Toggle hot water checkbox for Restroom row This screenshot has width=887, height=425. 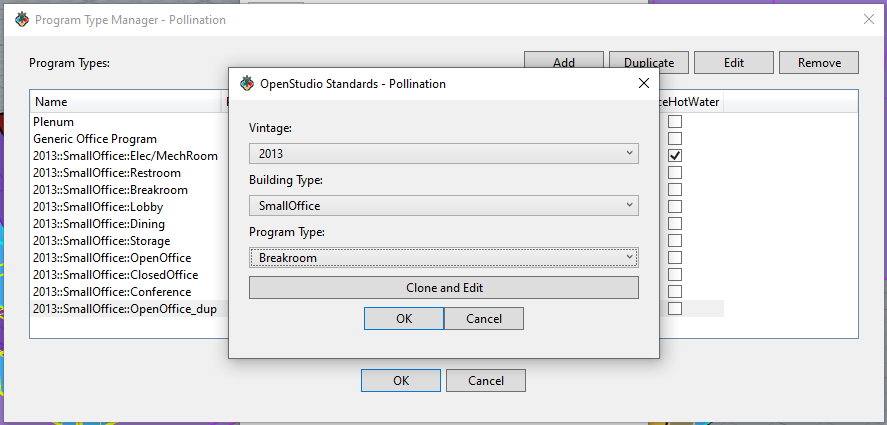tap(675, 173)
